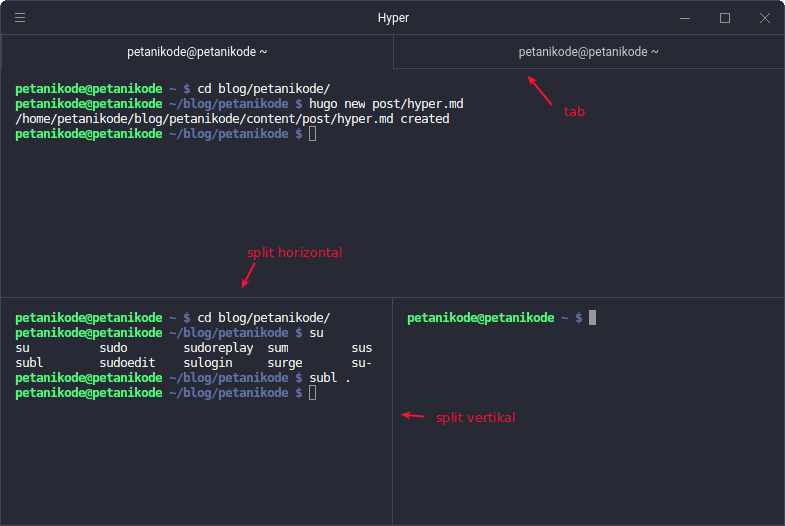Click the 'Hyper' window title

[393, 18]
